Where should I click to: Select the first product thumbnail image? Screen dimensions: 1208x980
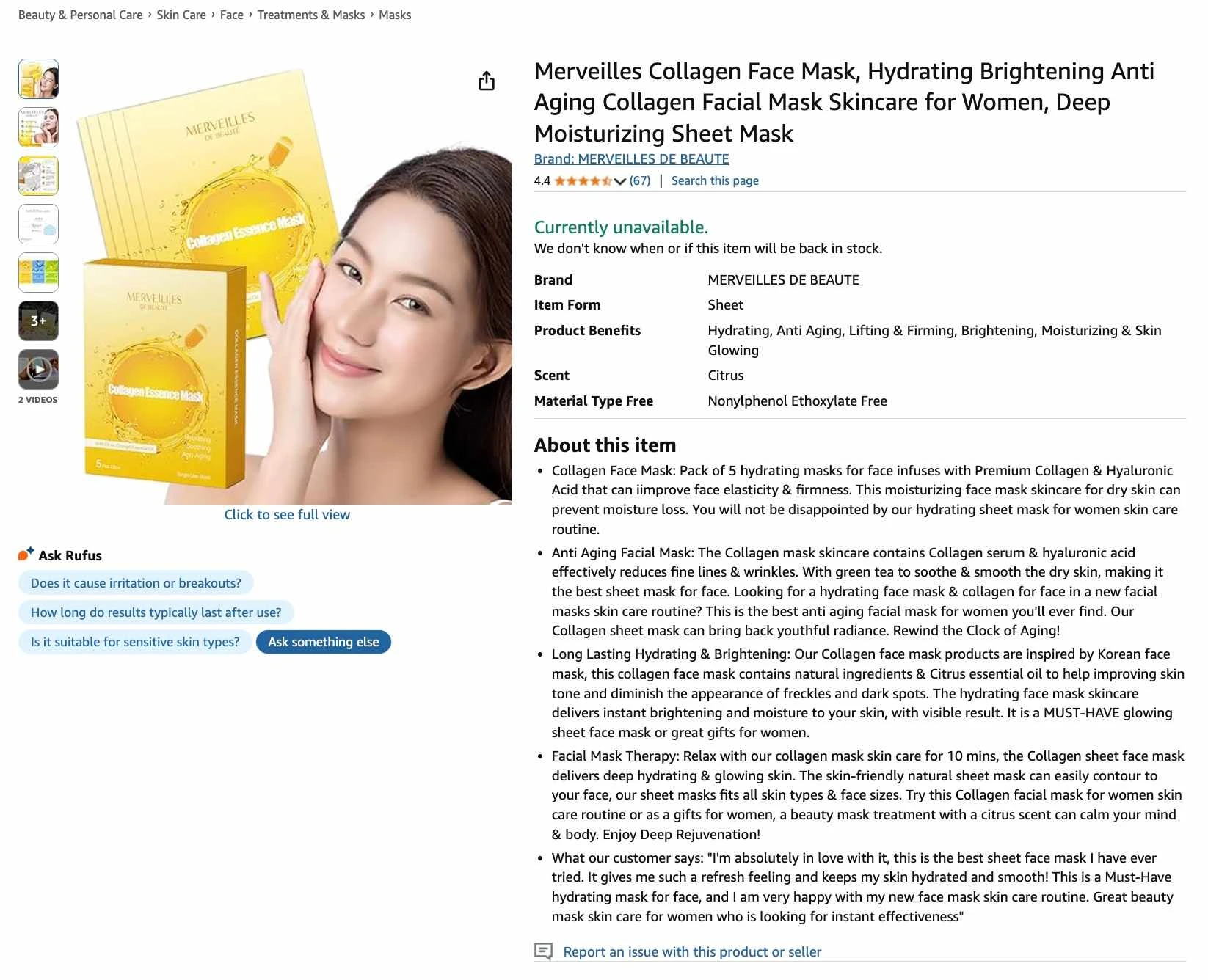[38, 78]
